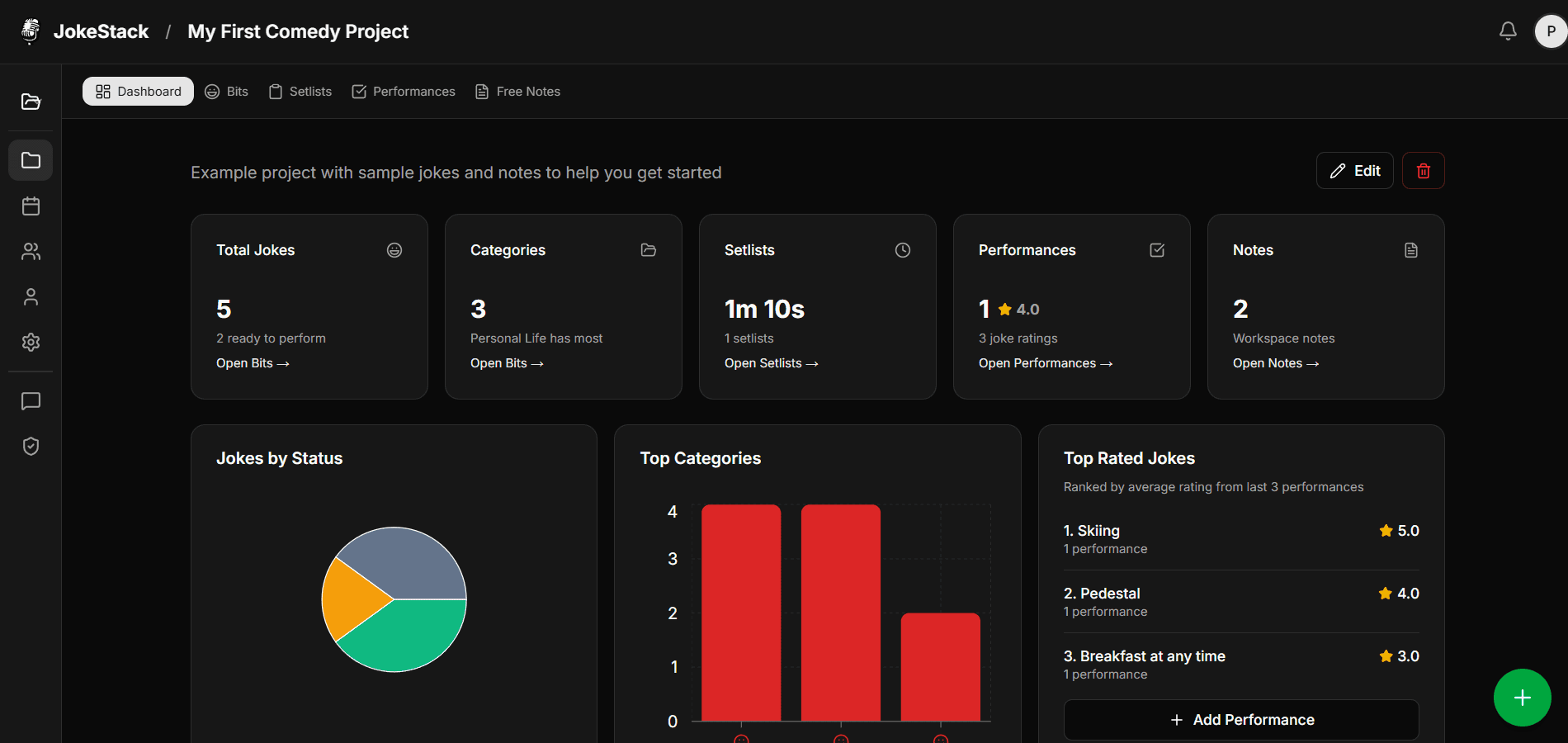Switch to the Dashboard tab
The image size is (1568, 743).
coord(138,92)
